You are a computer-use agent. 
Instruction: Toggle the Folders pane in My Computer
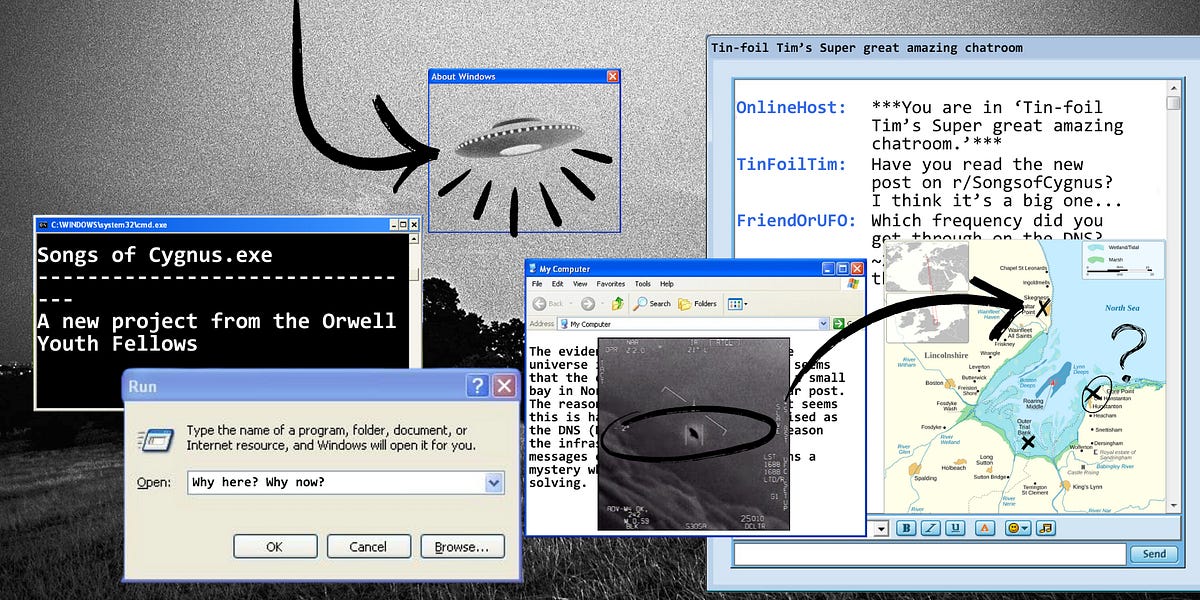697,304
